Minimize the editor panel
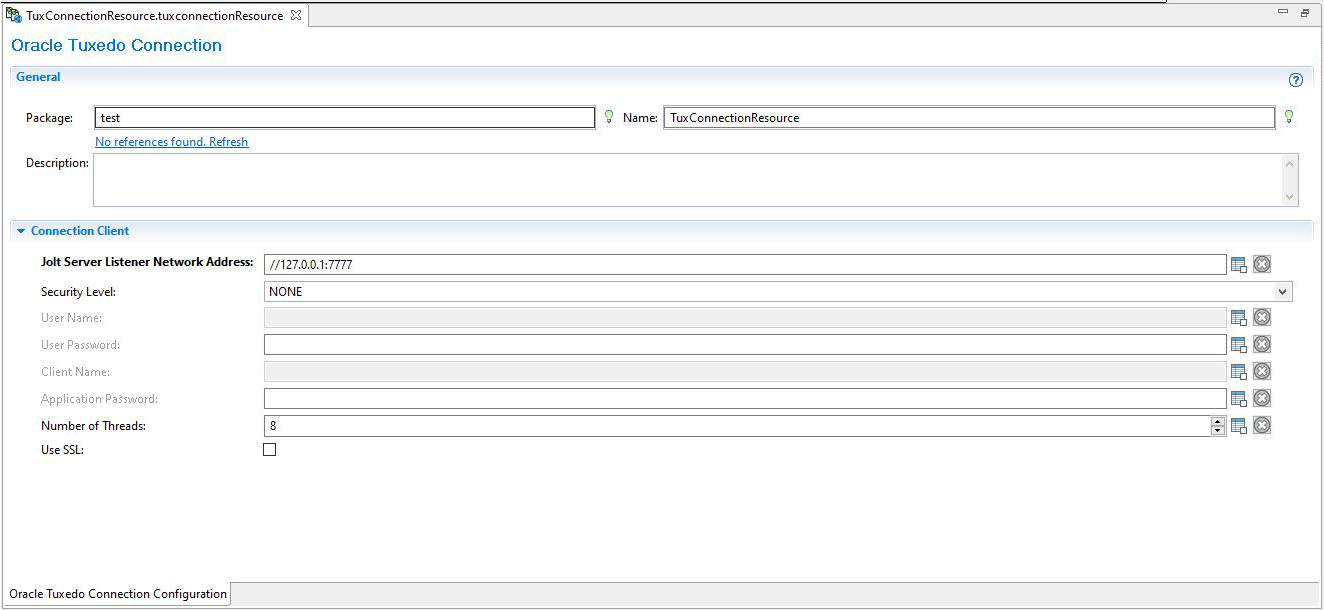Screen dimensions: 1324x610 point(1284,12)
